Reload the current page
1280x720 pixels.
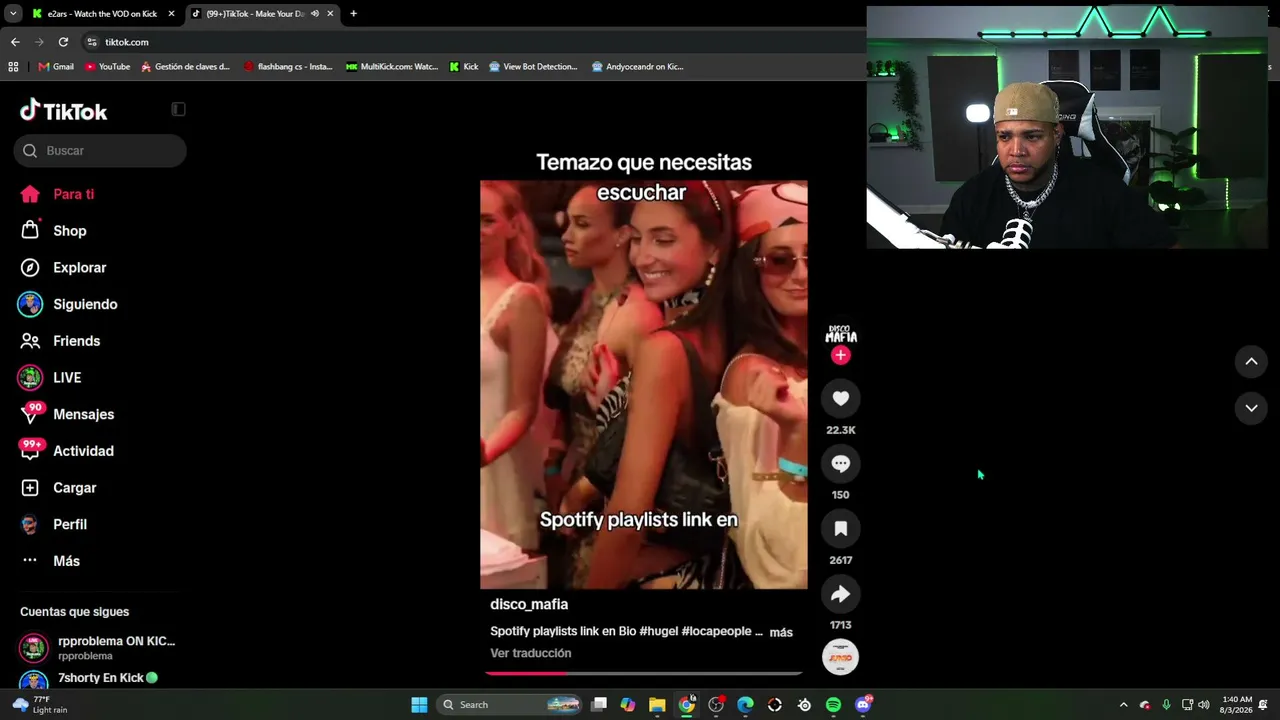pos(63,42)
